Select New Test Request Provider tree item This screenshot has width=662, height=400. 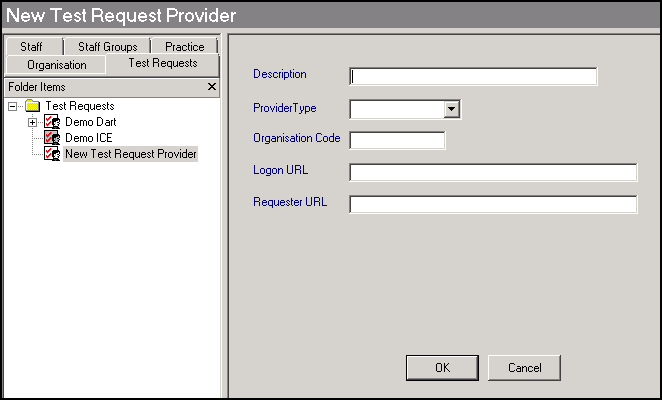coord(130,154)
